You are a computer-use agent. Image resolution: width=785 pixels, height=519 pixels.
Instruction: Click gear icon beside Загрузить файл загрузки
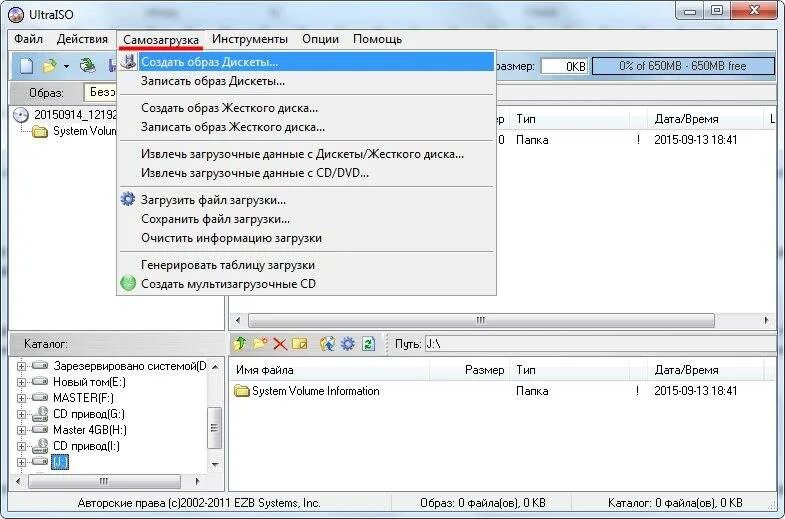point(128,199)
